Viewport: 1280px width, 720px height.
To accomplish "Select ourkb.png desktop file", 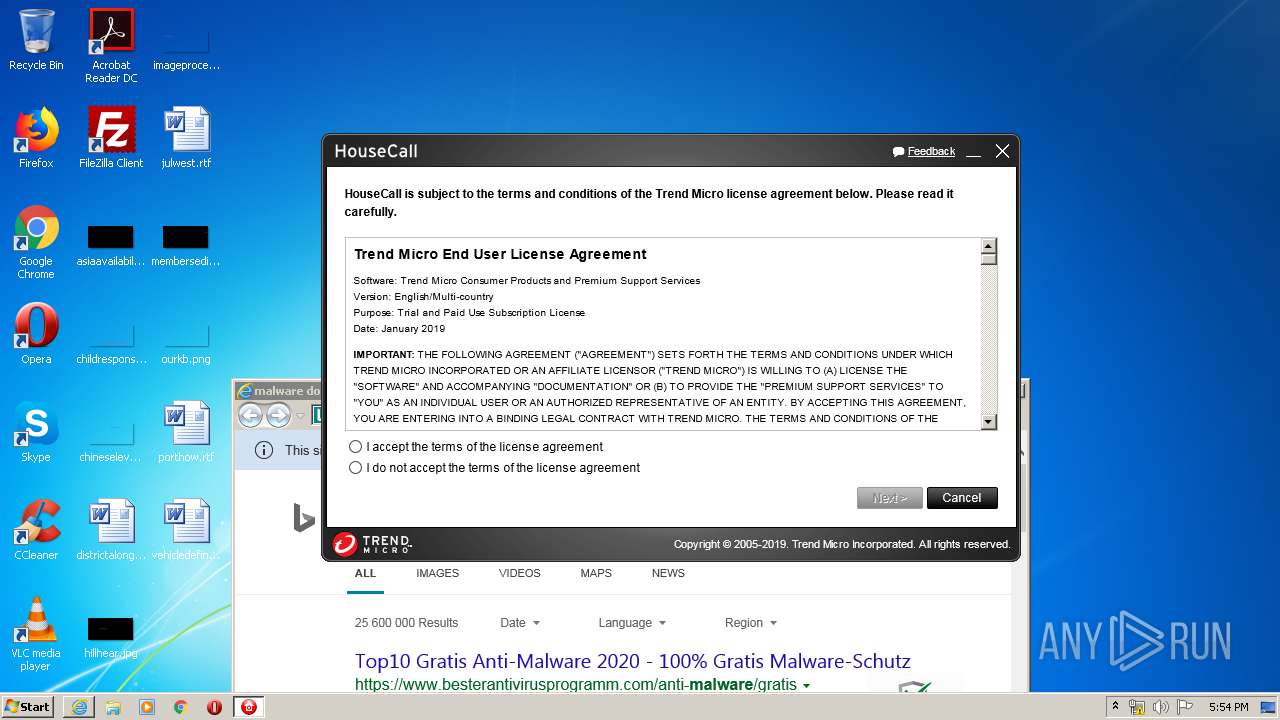I will tap(186, 340).
